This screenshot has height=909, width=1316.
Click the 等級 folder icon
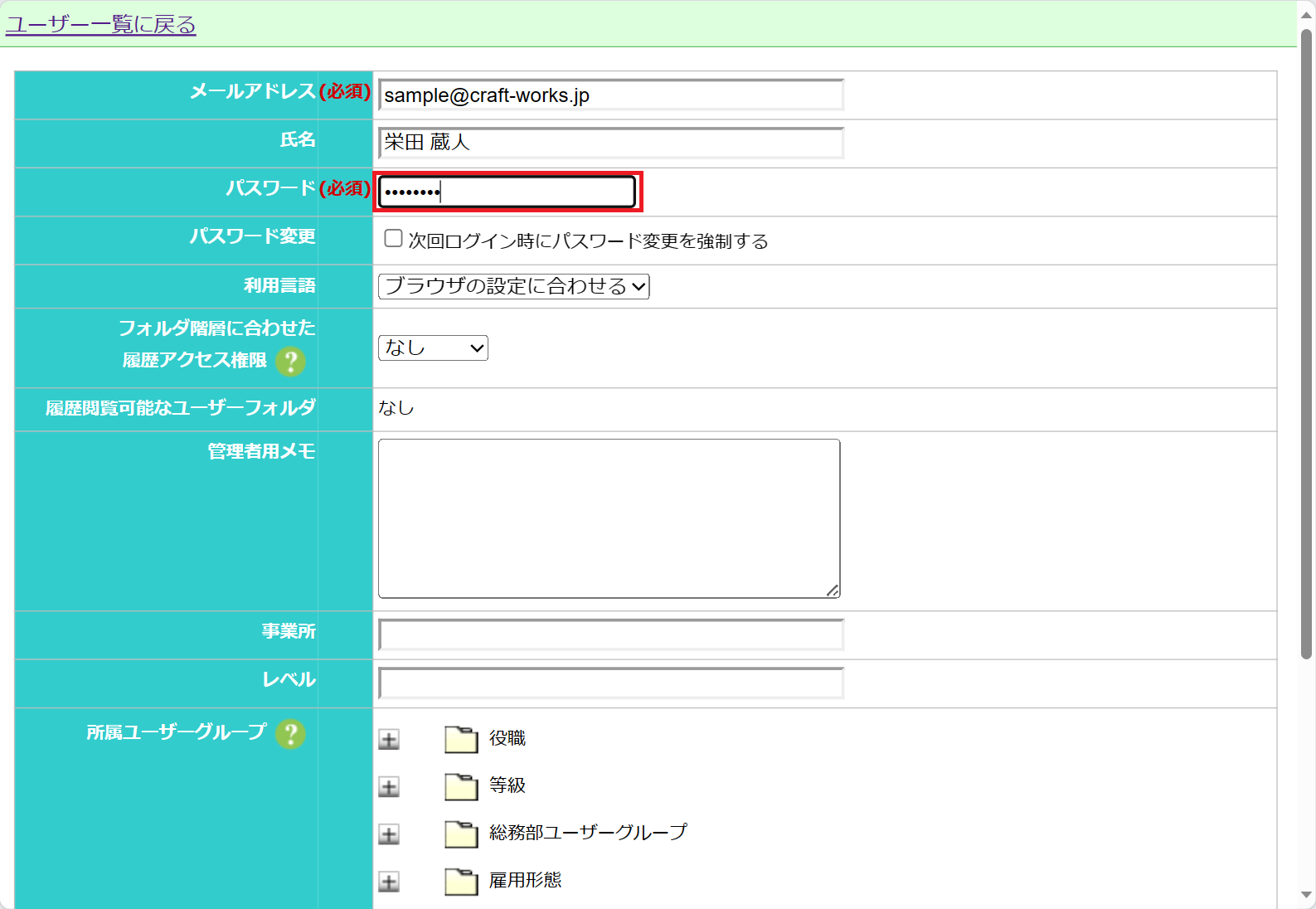tap(461, 786)
